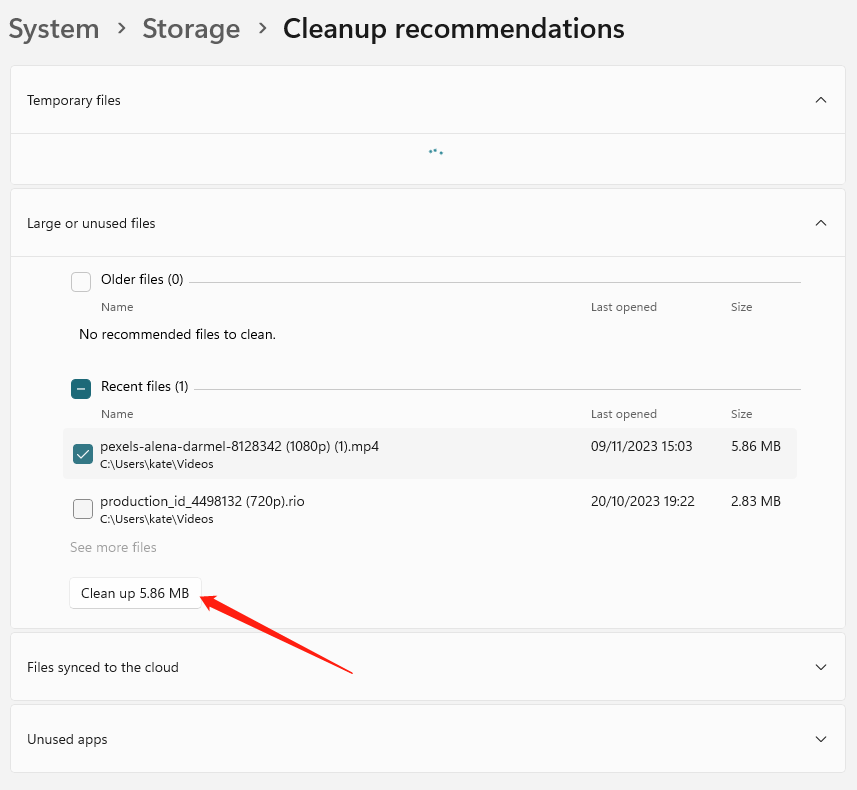Go back to Storage breadcrumb
857x790 pixels.
191,29
